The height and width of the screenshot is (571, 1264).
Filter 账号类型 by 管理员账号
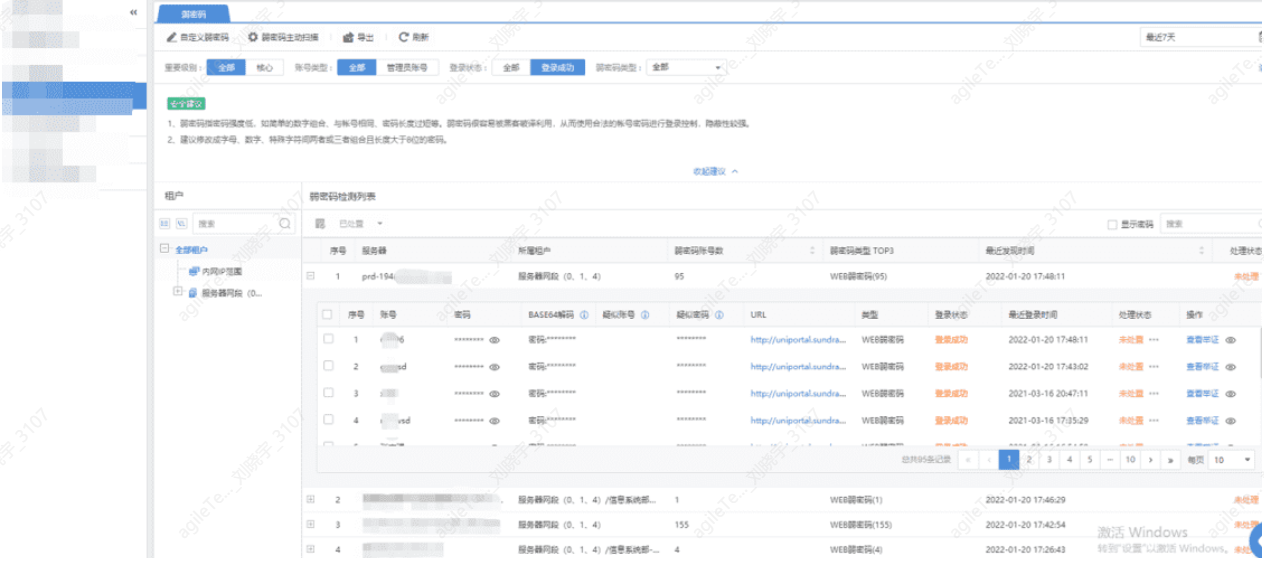pyautogui.click(x=407, y=68)
